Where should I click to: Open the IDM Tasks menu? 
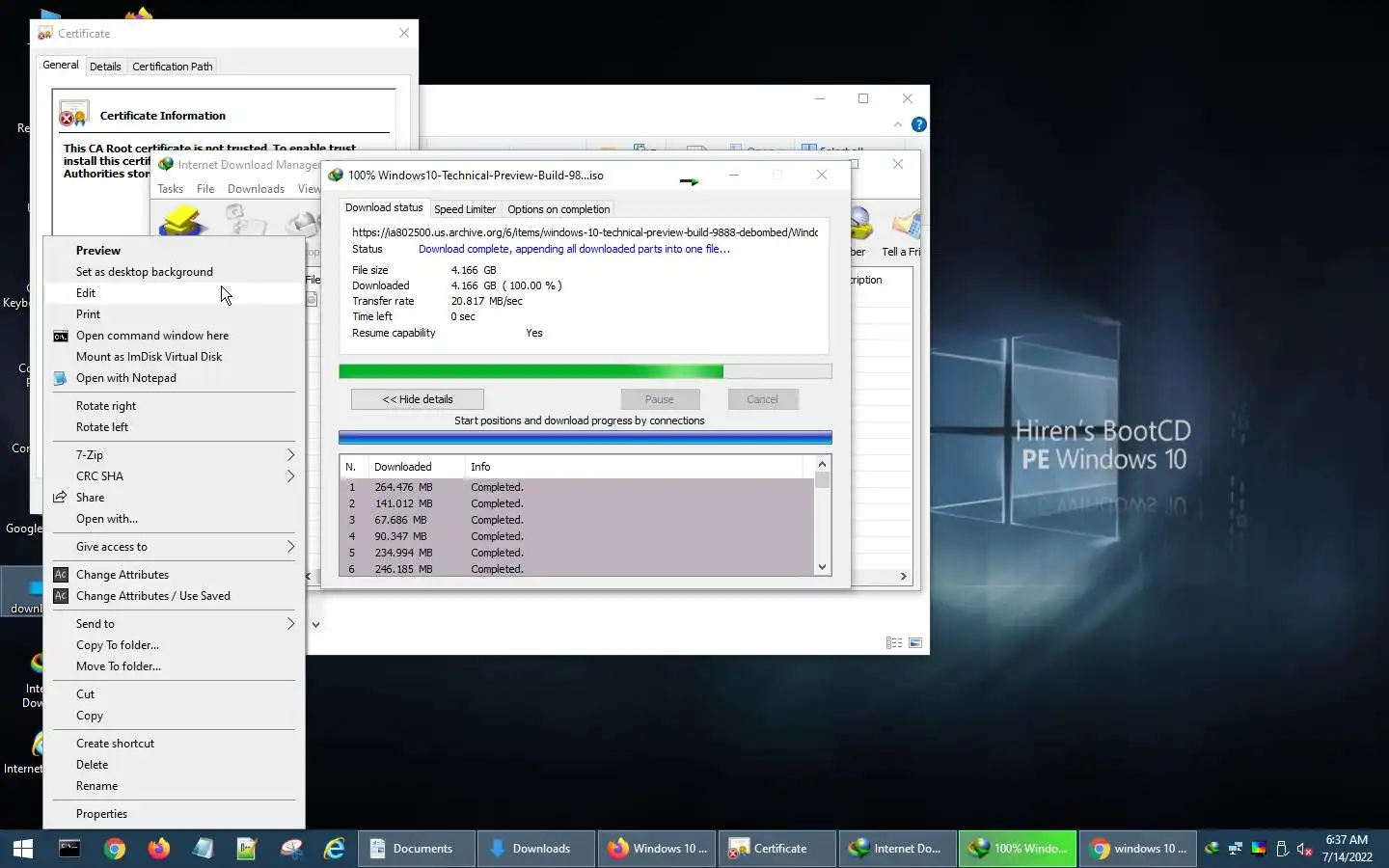tap(171, 189)
